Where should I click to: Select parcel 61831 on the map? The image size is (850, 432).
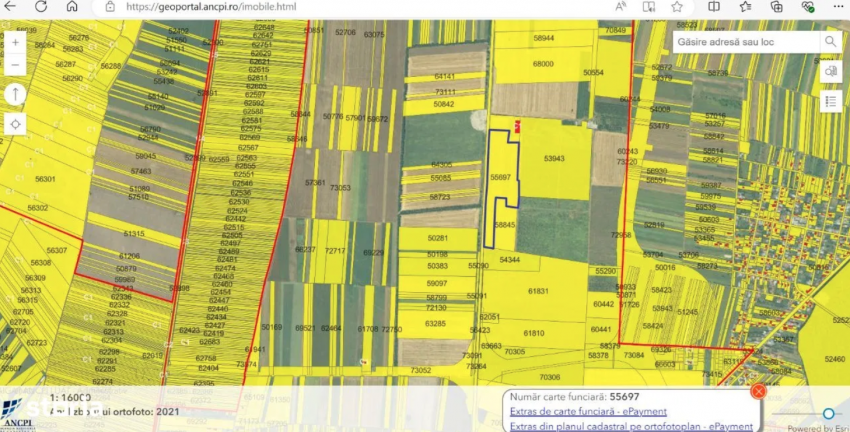(538, 290)
